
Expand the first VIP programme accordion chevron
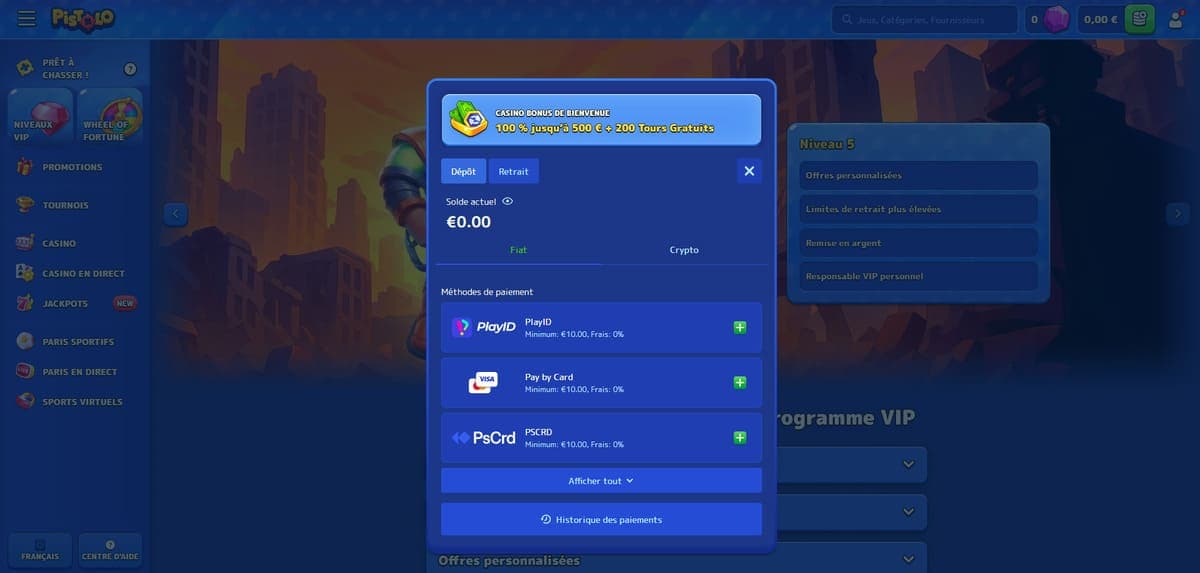click(908, 464)
